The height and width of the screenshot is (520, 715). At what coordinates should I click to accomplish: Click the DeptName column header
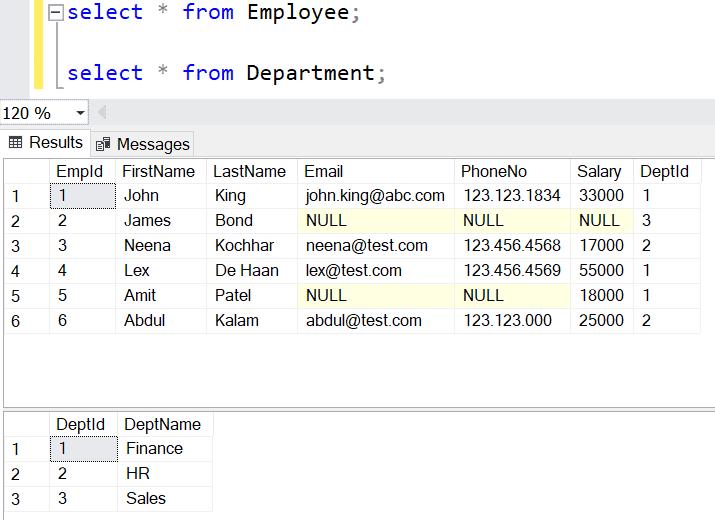point(163,424)
